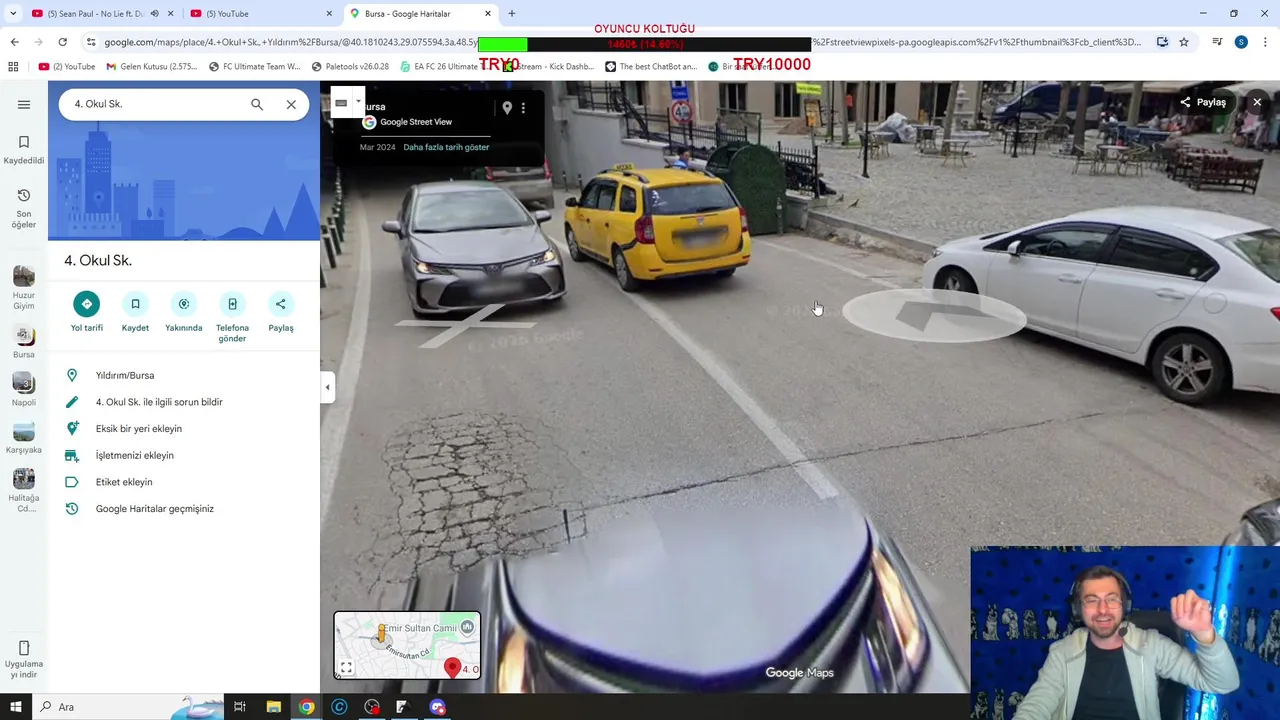Close Street View with the X icon
1280x720 pixels.
tap(1257, 102)
